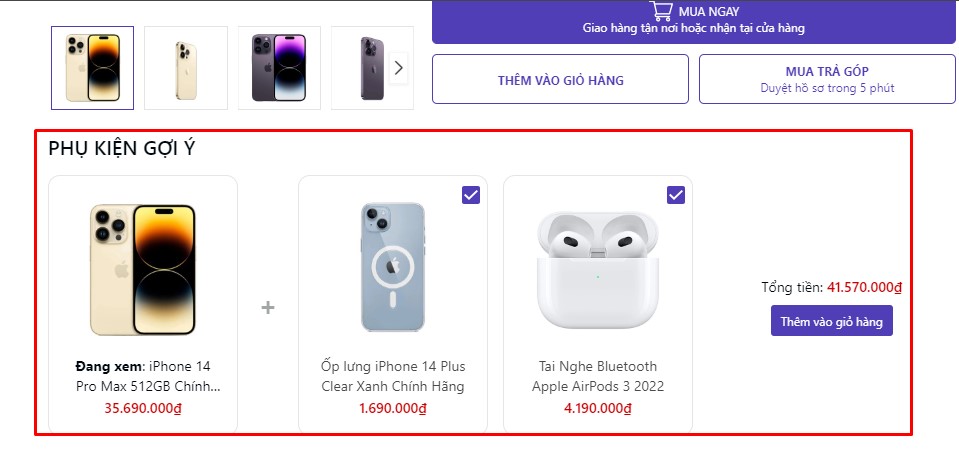Screen dimensions: 959x466
Task: Click the iPhone 14 Pro Max image in accessories
Action: (142, 269)
